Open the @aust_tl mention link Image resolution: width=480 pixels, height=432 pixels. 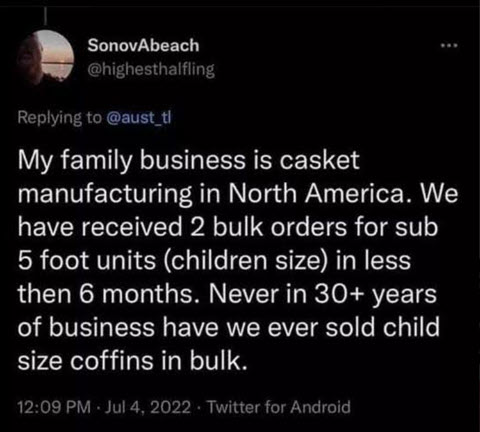[x=139, y=117]
